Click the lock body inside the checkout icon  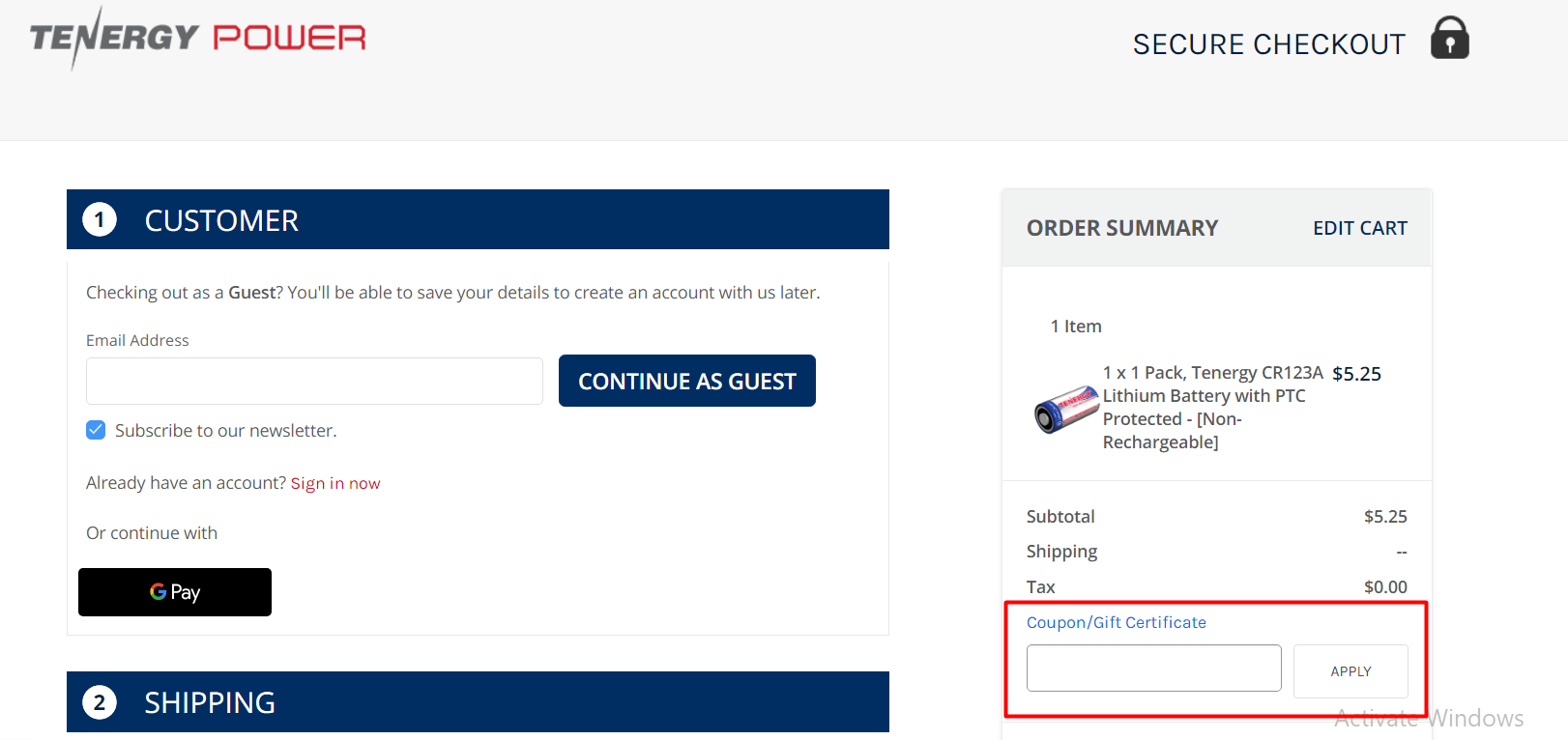tap(1449, 43)
